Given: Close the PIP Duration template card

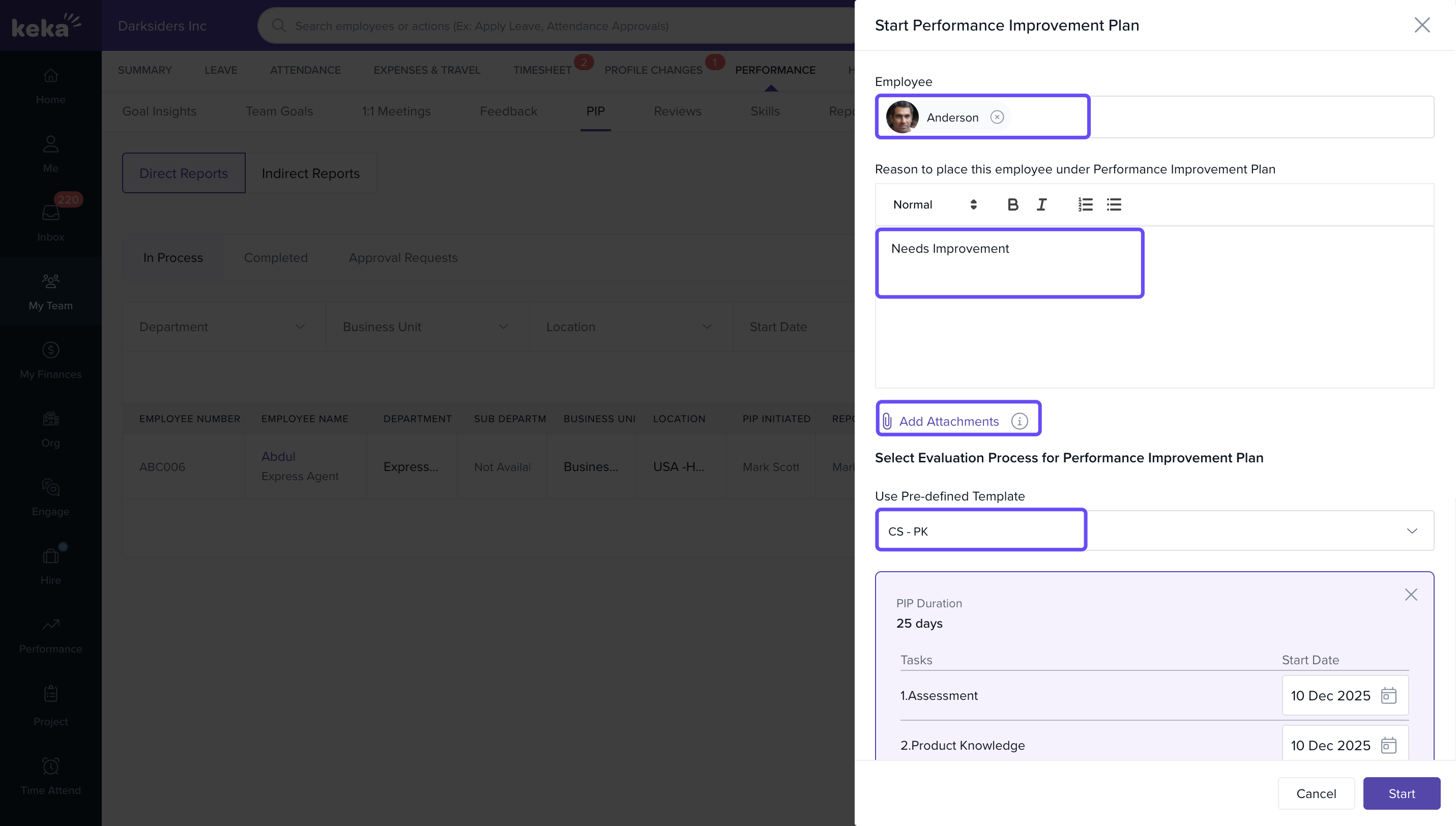Looking at the screenshot, I should (x=1411, y=594).
